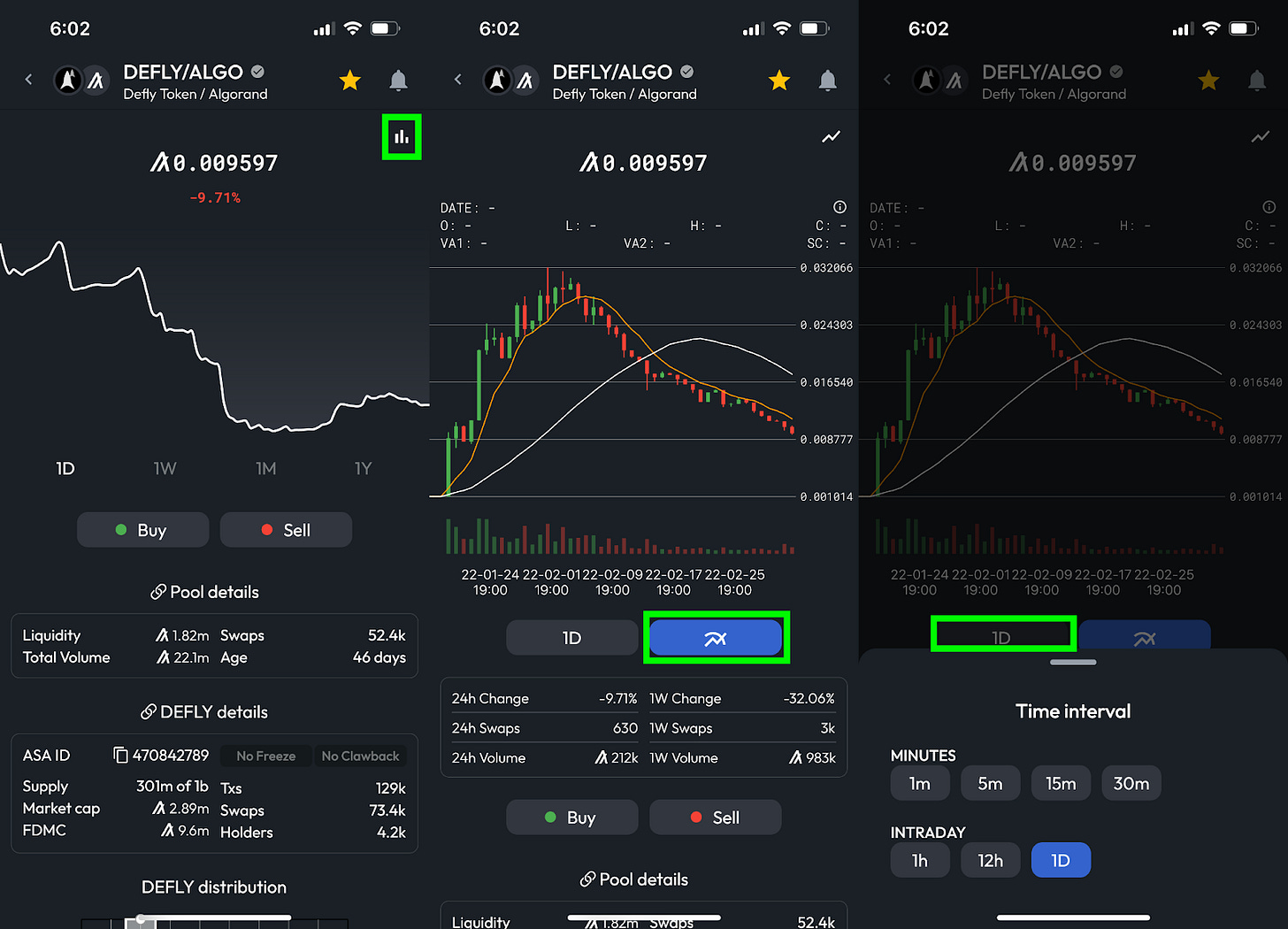
Task: Tap line price chart in left screen
Action: pos(214,336)
